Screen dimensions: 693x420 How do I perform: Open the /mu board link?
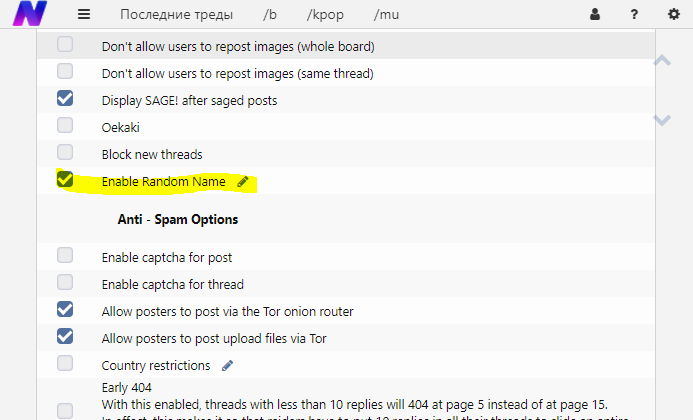tap(385, 15)
